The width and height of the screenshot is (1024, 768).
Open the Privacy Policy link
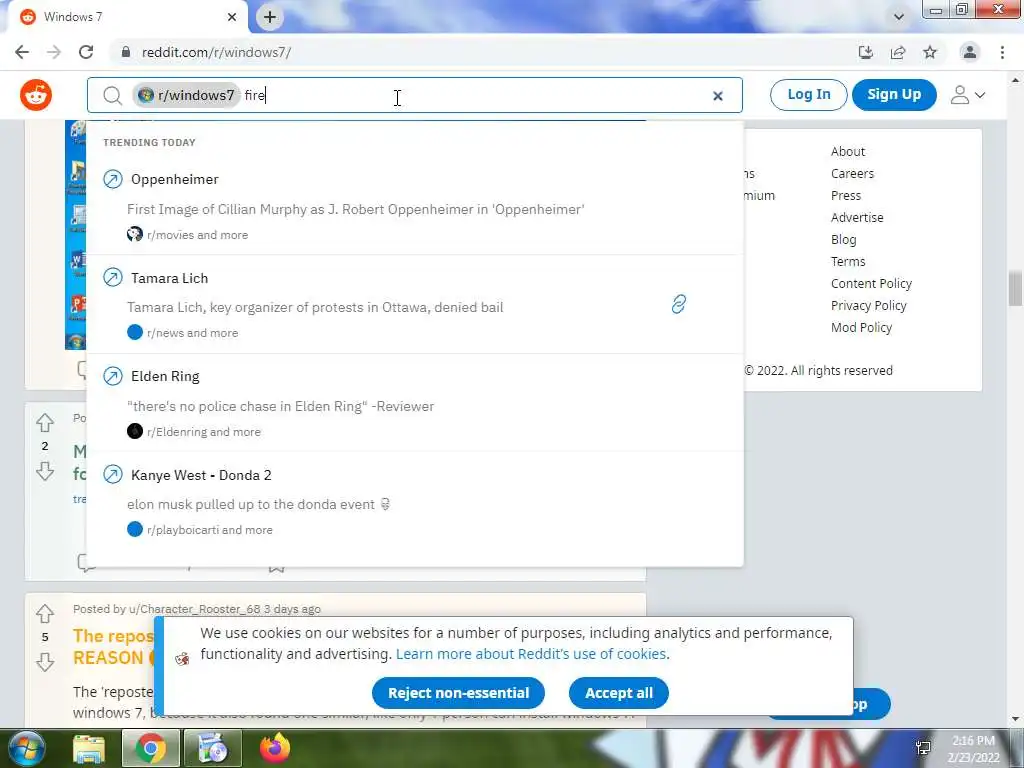pyautogui.click(x=869, y=306)
